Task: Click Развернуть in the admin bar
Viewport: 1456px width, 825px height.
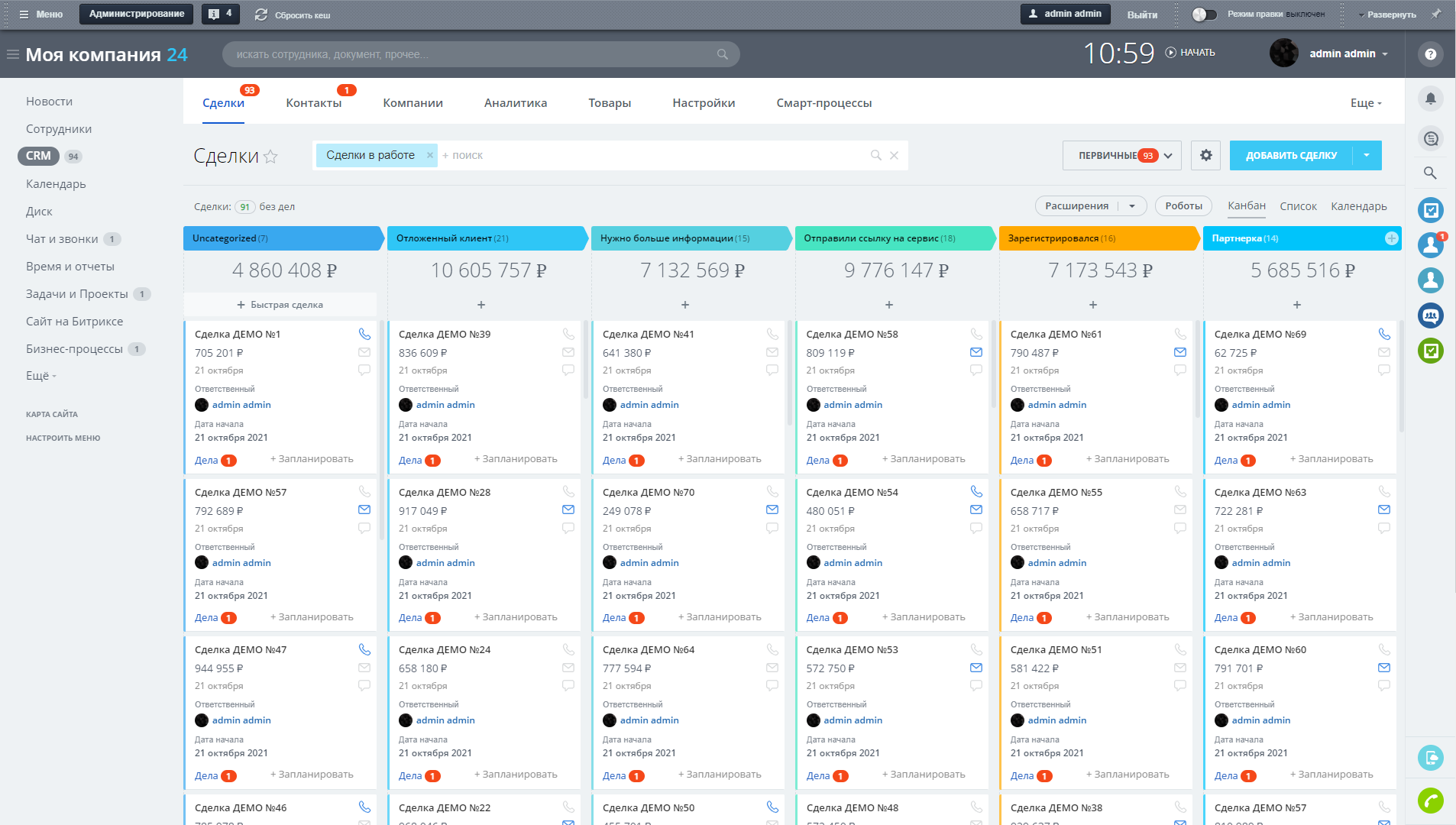Action: [x=1387, y=15]
